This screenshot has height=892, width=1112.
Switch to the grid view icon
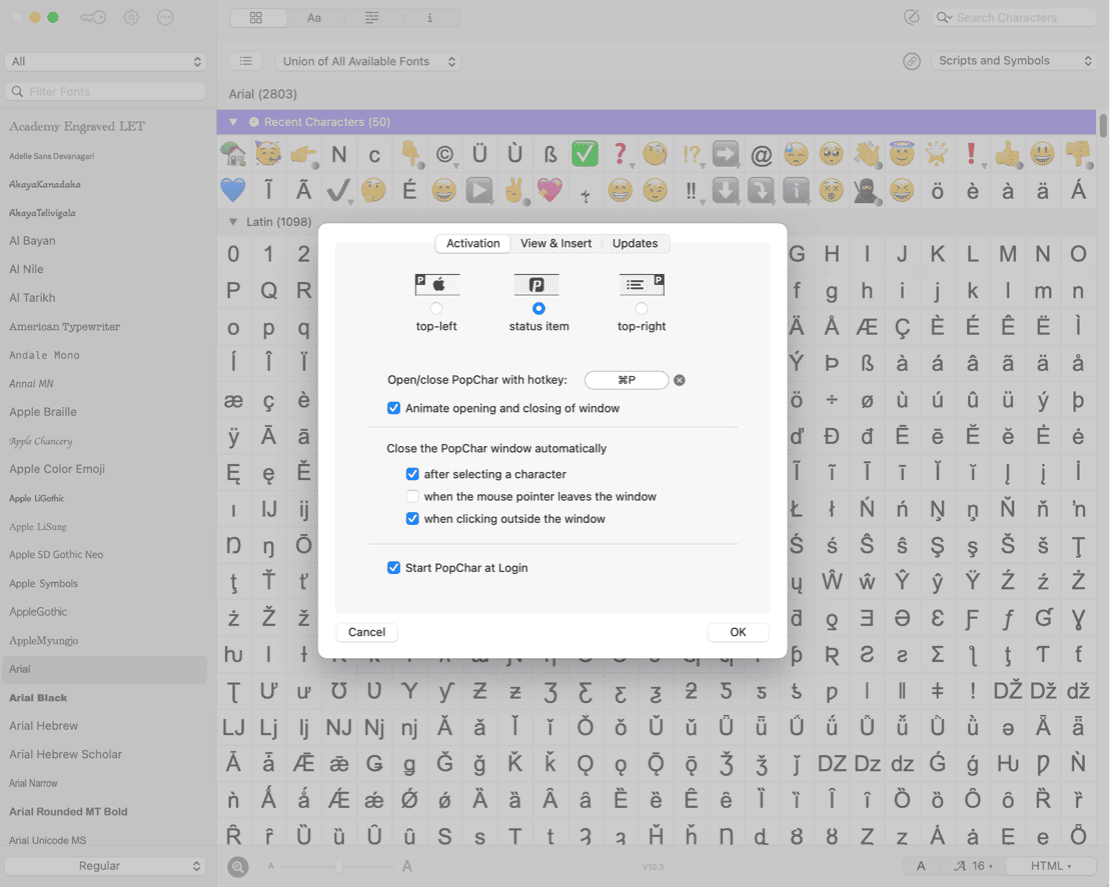pyautogui.click(x=257, y=17)
